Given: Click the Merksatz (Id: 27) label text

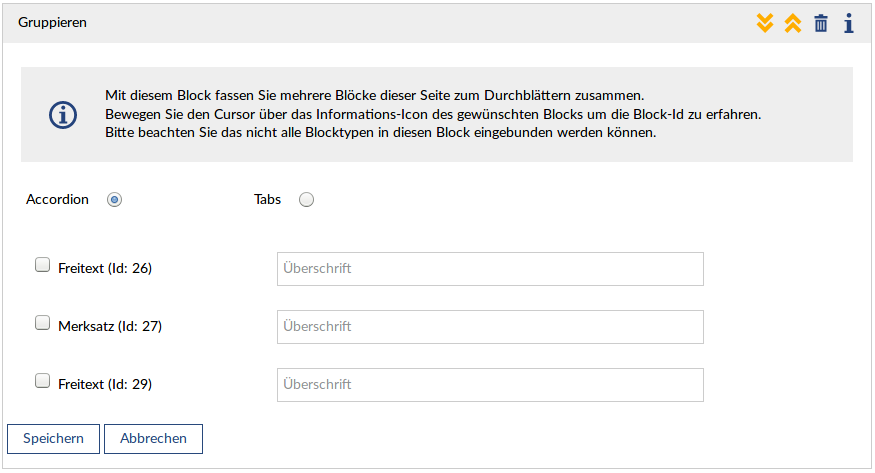Looking at the screenshot, I should 108,326.
